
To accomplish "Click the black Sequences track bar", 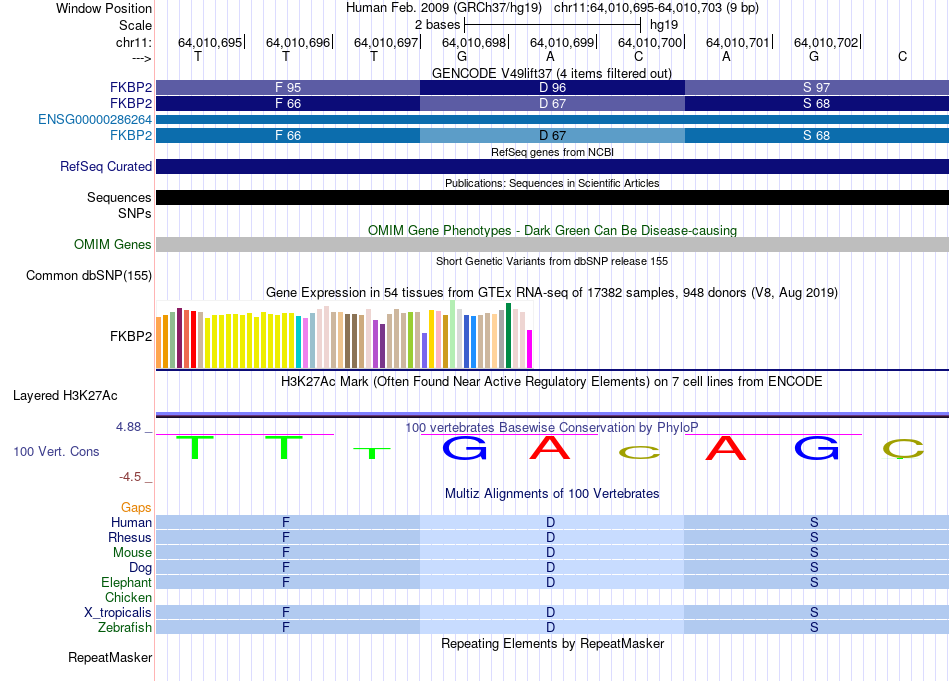I will coord(552,198).
